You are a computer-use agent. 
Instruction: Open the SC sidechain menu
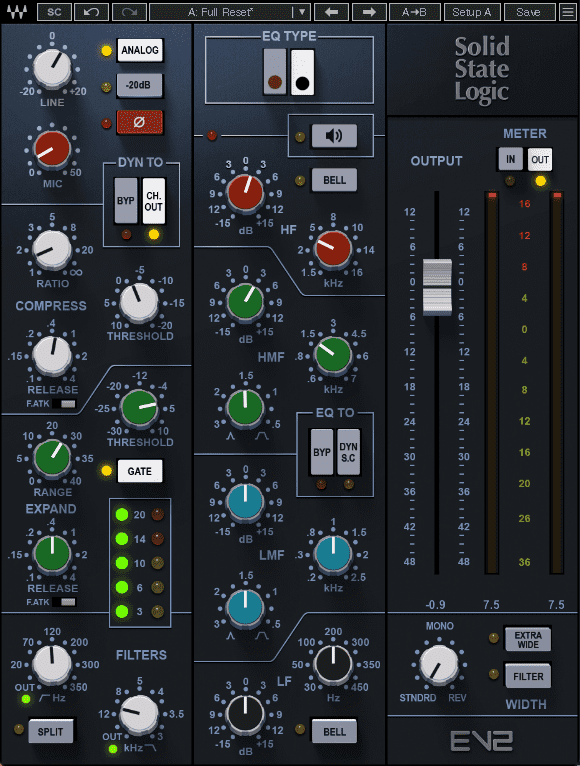pyautogui.click(x=54, y=12)
